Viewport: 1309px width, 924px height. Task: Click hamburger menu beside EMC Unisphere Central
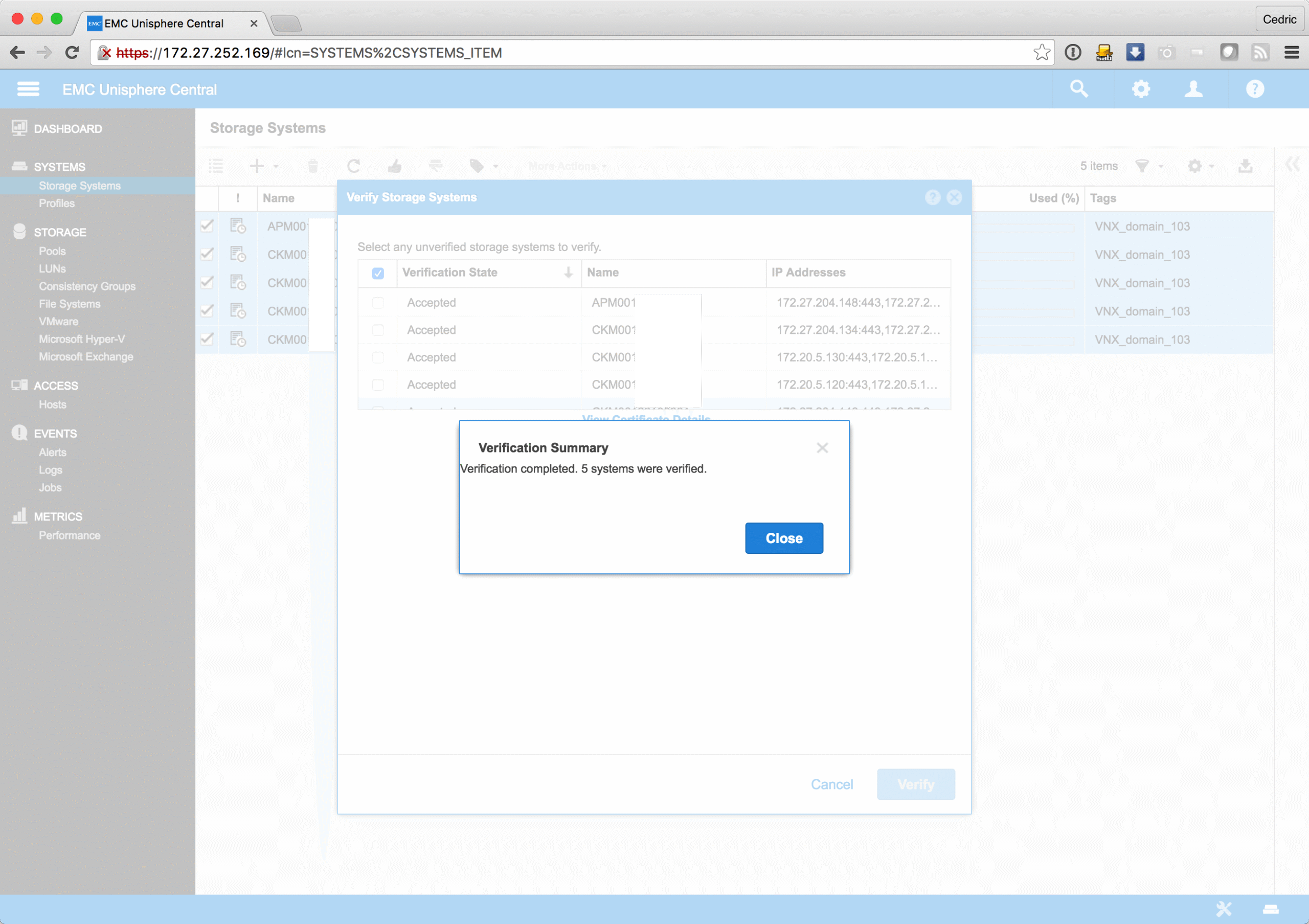coord(28,89)
